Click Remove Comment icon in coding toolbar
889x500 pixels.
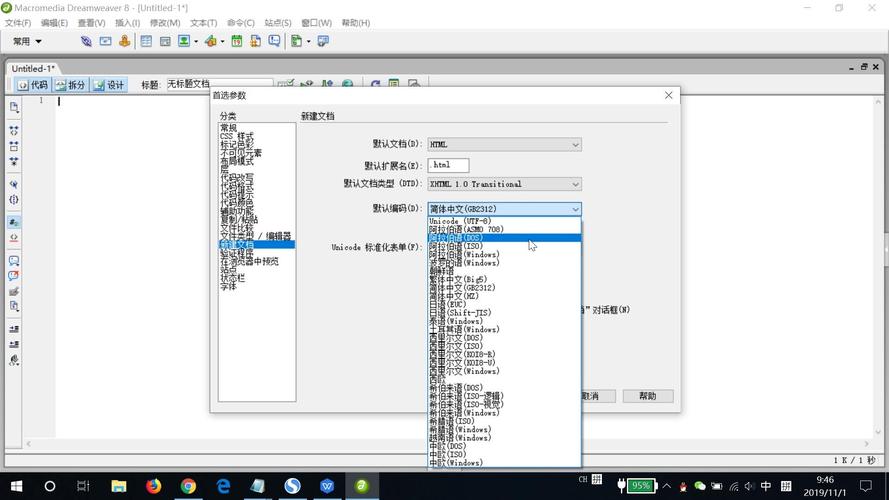(x=14, y=276)
